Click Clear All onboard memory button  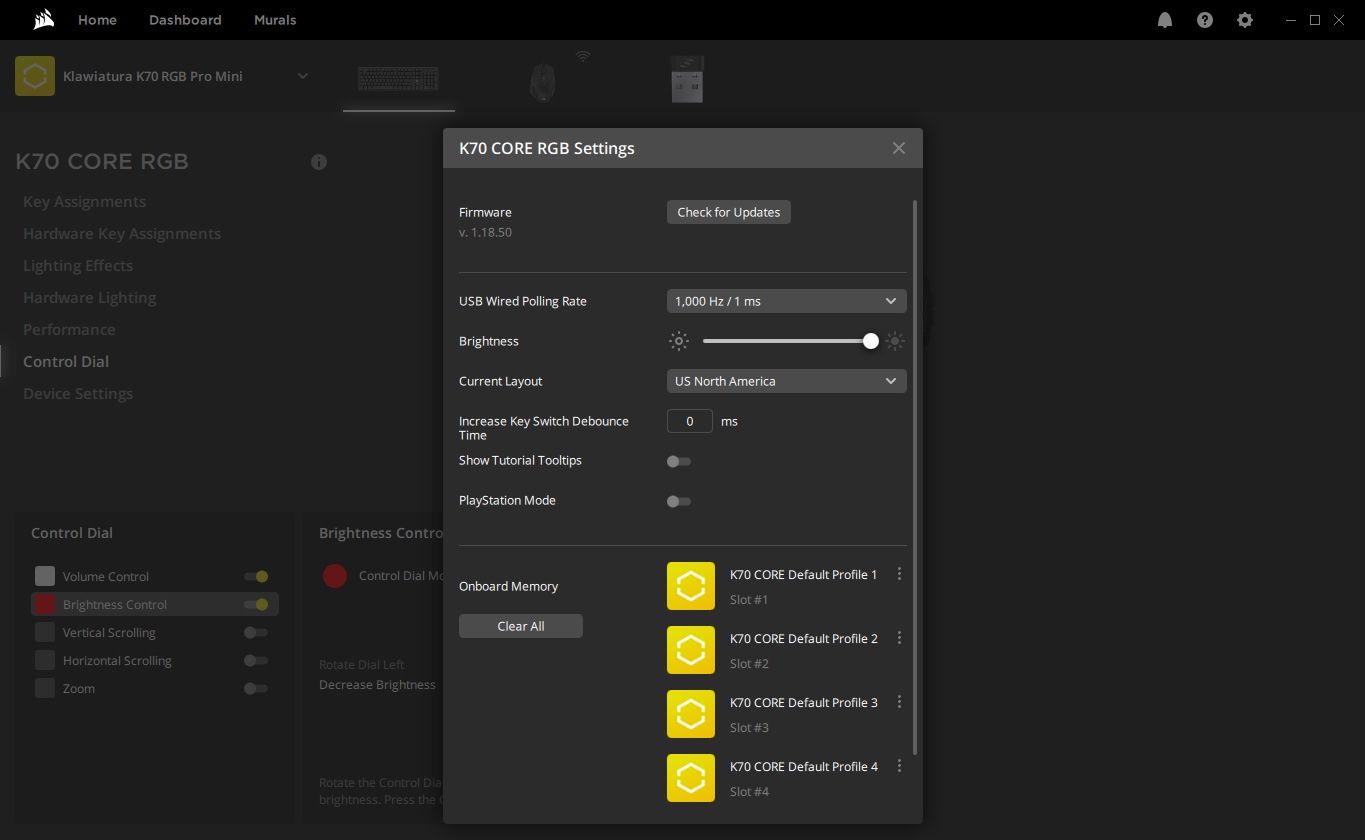[521, 626]
